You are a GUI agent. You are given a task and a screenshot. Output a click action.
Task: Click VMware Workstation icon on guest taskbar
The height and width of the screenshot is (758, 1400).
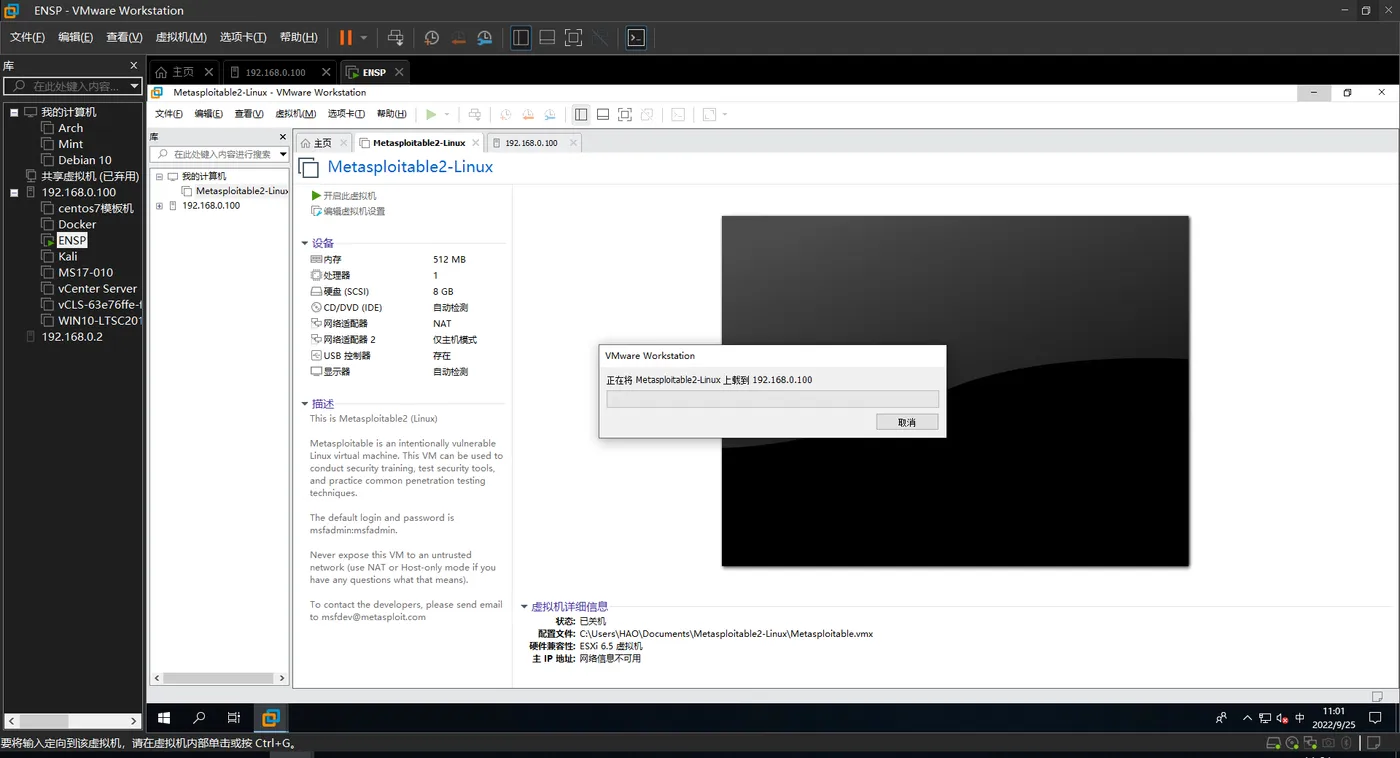click(x=270, y=718)
